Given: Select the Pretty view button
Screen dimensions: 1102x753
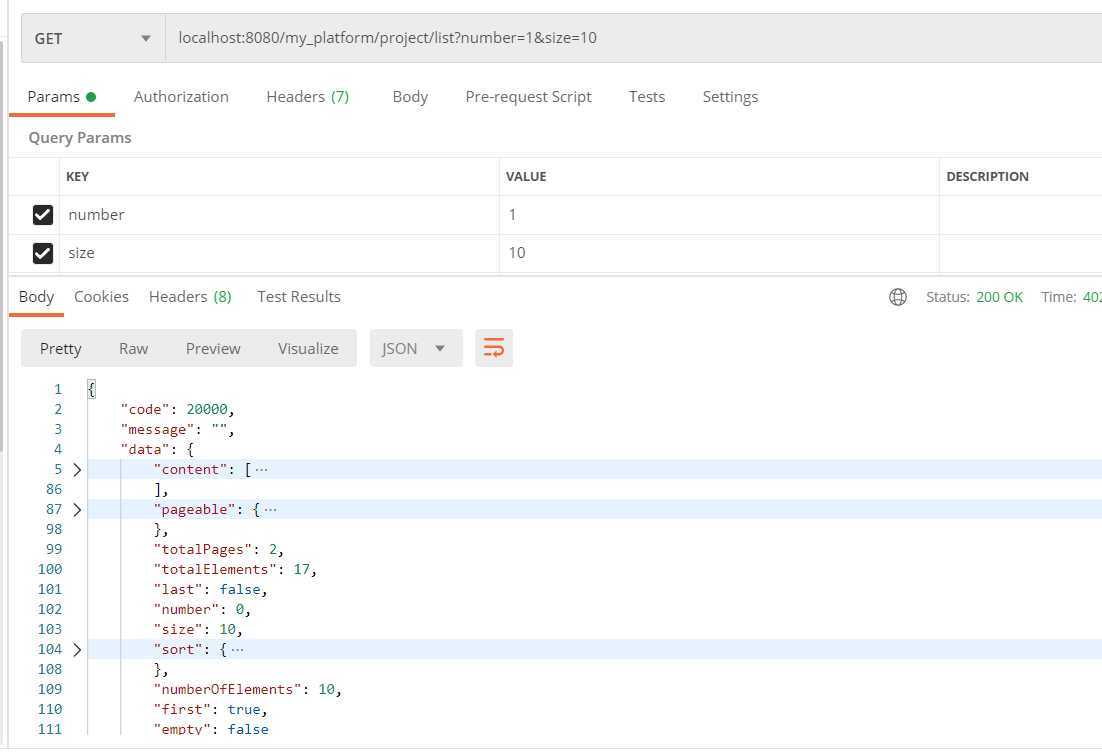Looking at the screenshot, I should [x=60, y=348].
